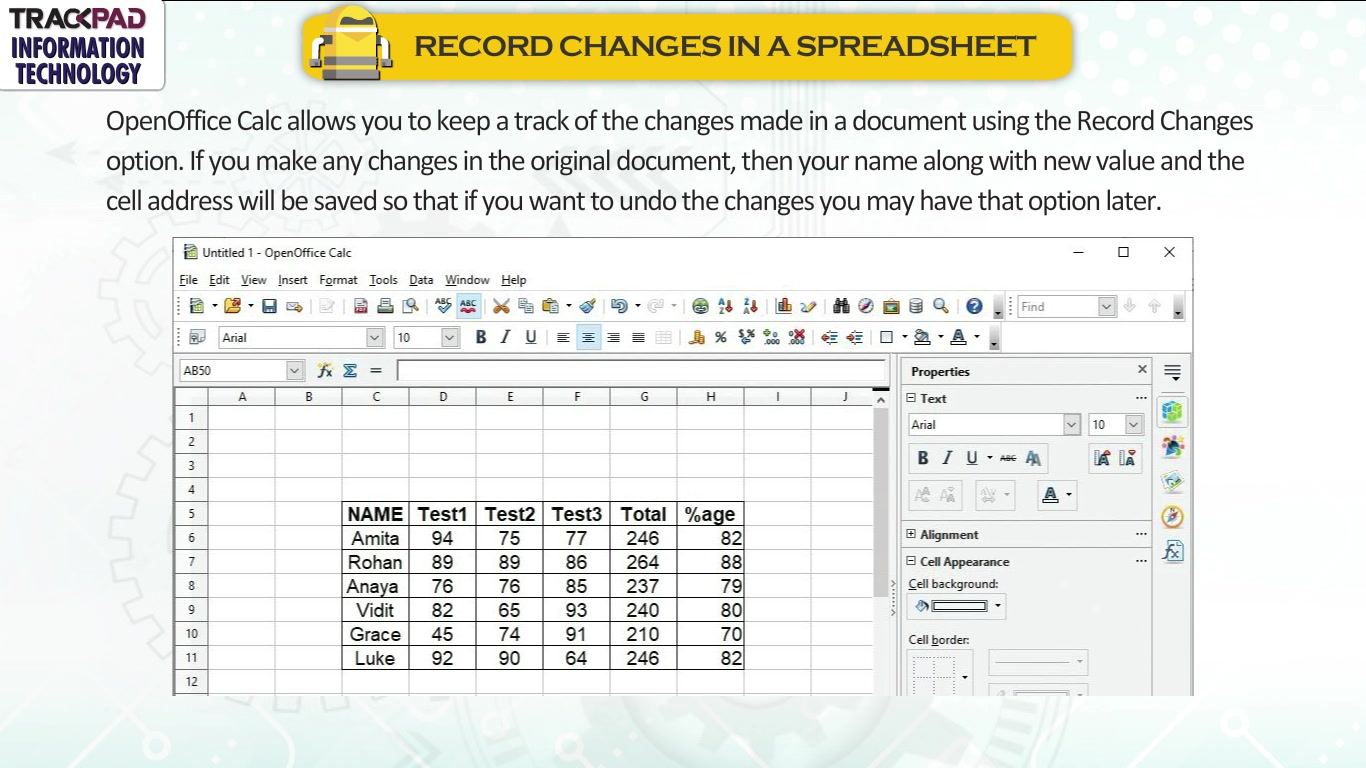Toggle Strikethrough in Properties panel
The image size is (1366, 768).
[x=1008, y=458]
